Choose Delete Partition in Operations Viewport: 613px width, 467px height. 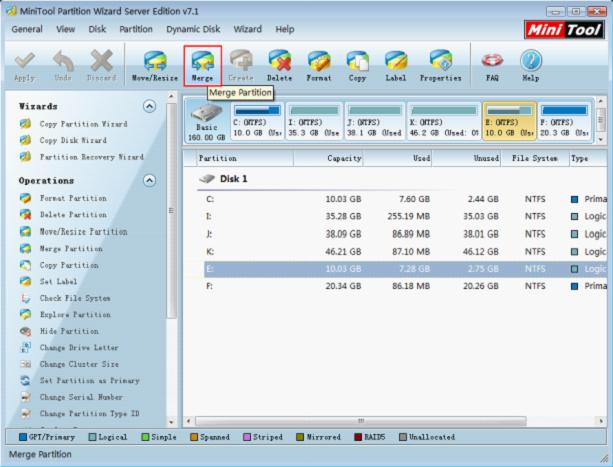pyautogui.click(x=73, y=215)
